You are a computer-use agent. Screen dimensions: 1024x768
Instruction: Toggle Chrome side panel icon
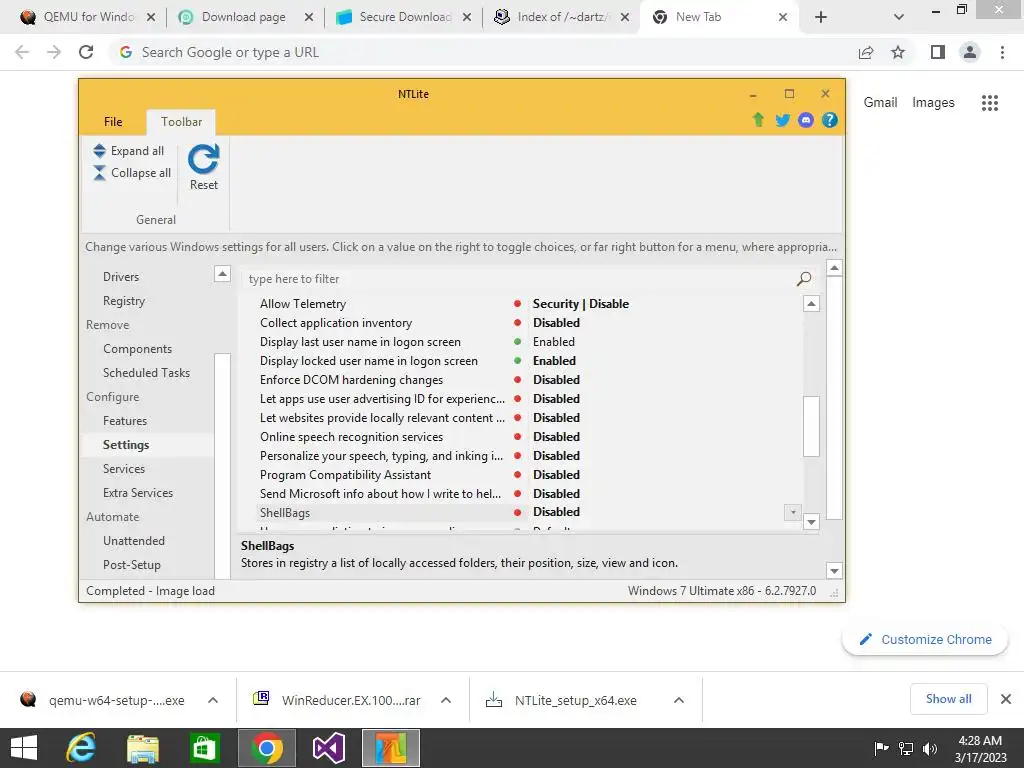coord(938,52)
